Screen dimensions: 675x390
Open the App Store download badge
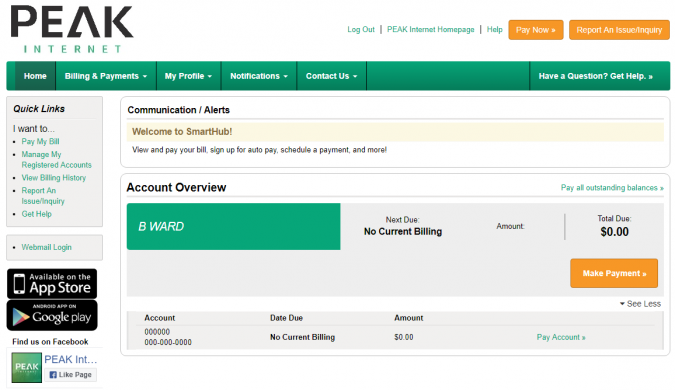52,284
